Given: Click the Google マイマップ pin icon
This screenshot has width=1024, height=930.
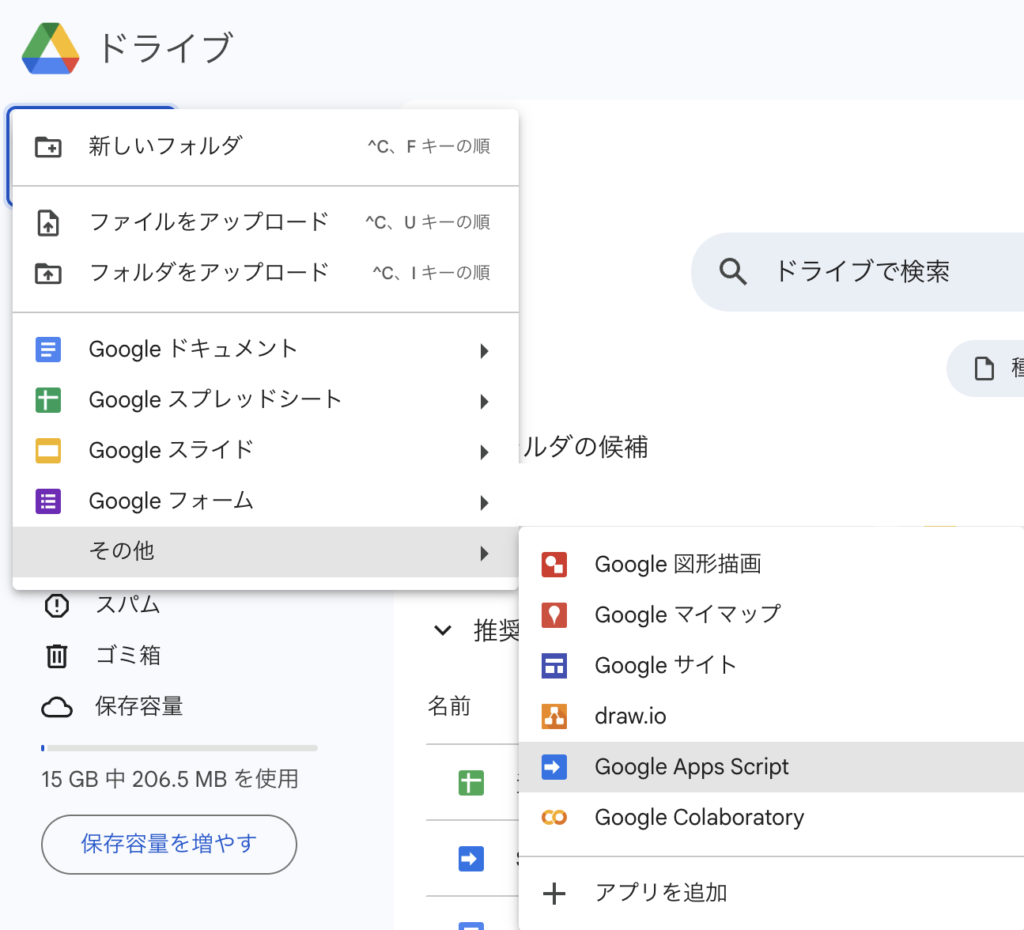Looking at the screenshot, I should coord(554,615).
